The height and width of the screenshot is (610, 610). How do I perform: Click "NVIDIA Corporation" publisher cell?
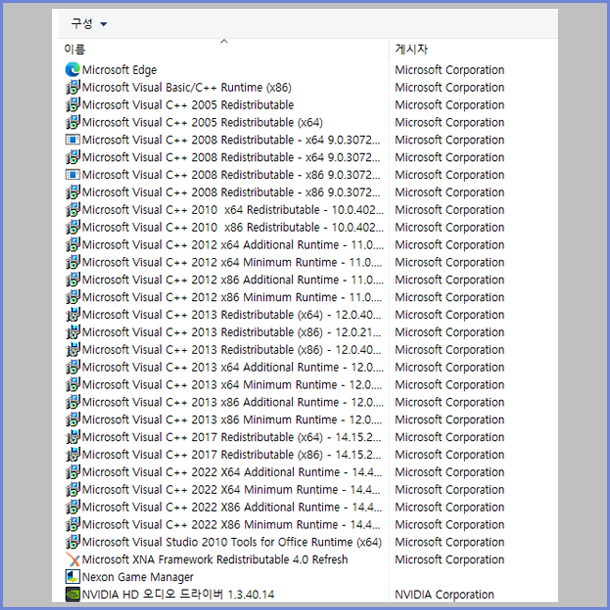point(444,594)
